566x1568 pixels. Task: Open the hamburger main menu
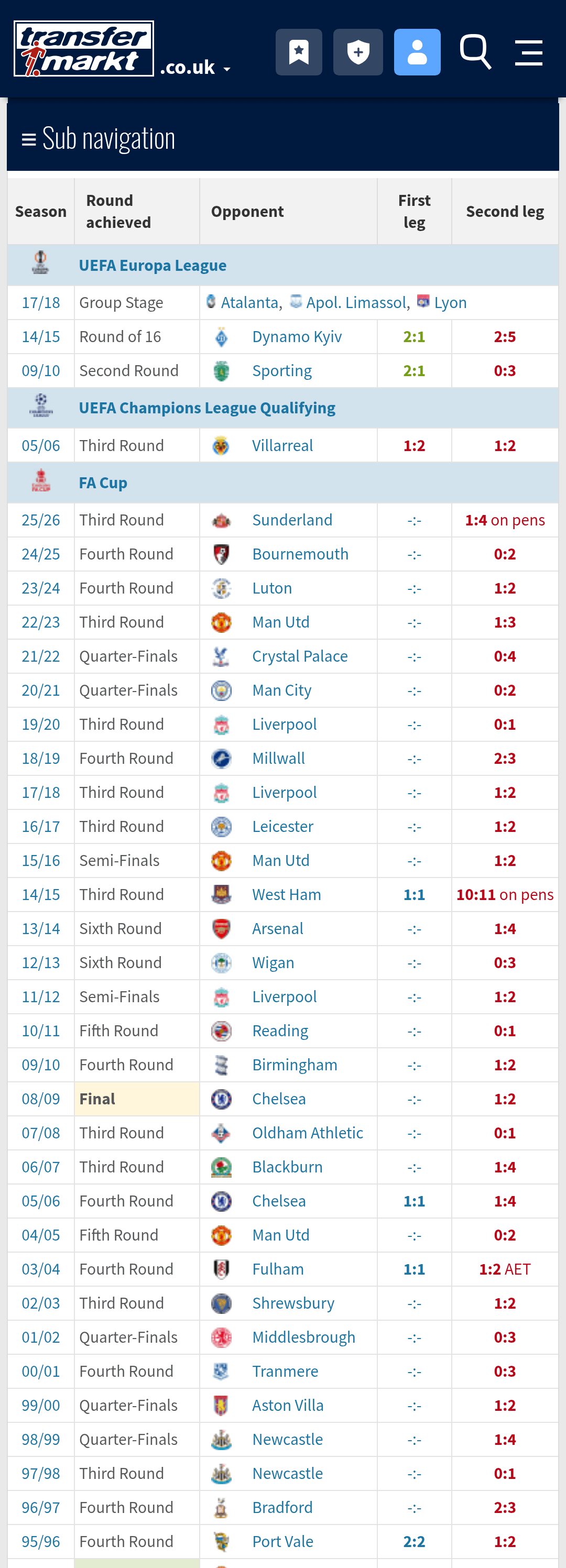pyautogui.click(x=528, y=52)
